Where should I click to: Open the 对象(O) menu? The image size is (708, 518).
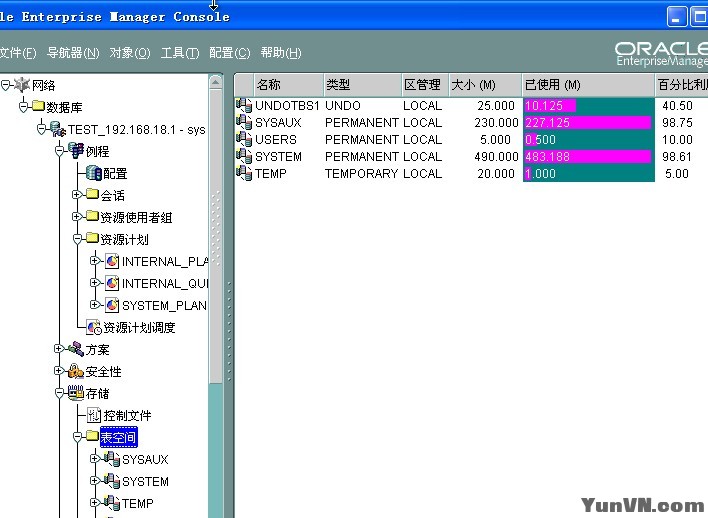point(130,53)
